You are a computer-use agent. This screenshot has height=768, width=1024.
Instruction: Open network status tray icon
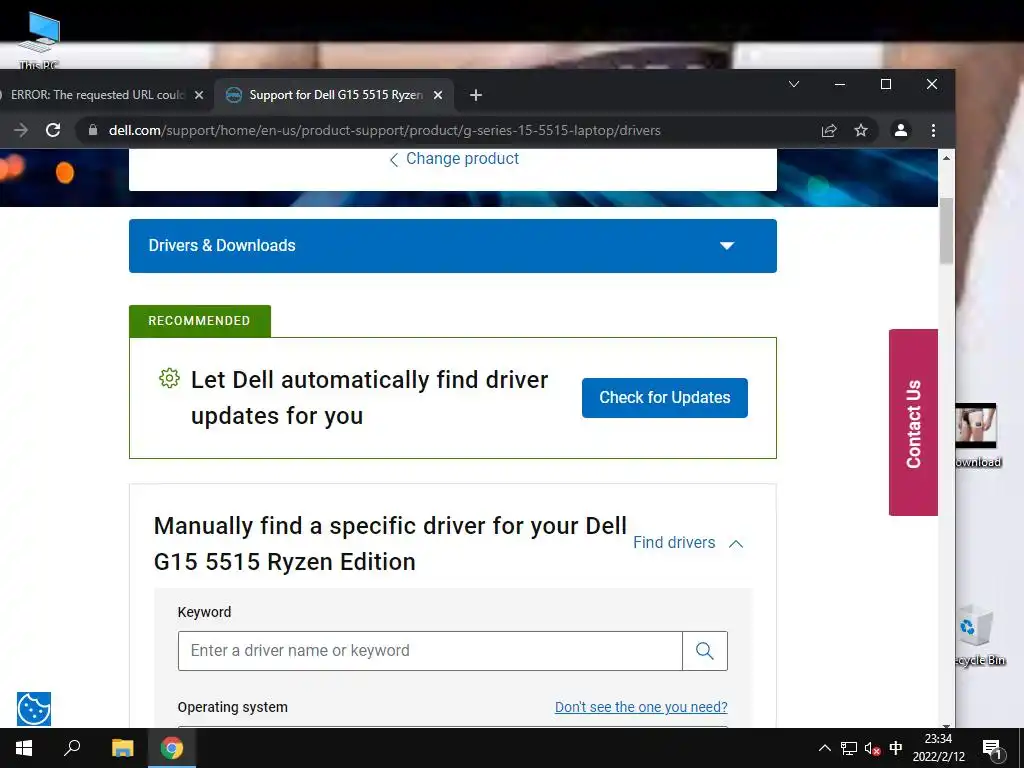pyautogui.click(x=848, y=748)
